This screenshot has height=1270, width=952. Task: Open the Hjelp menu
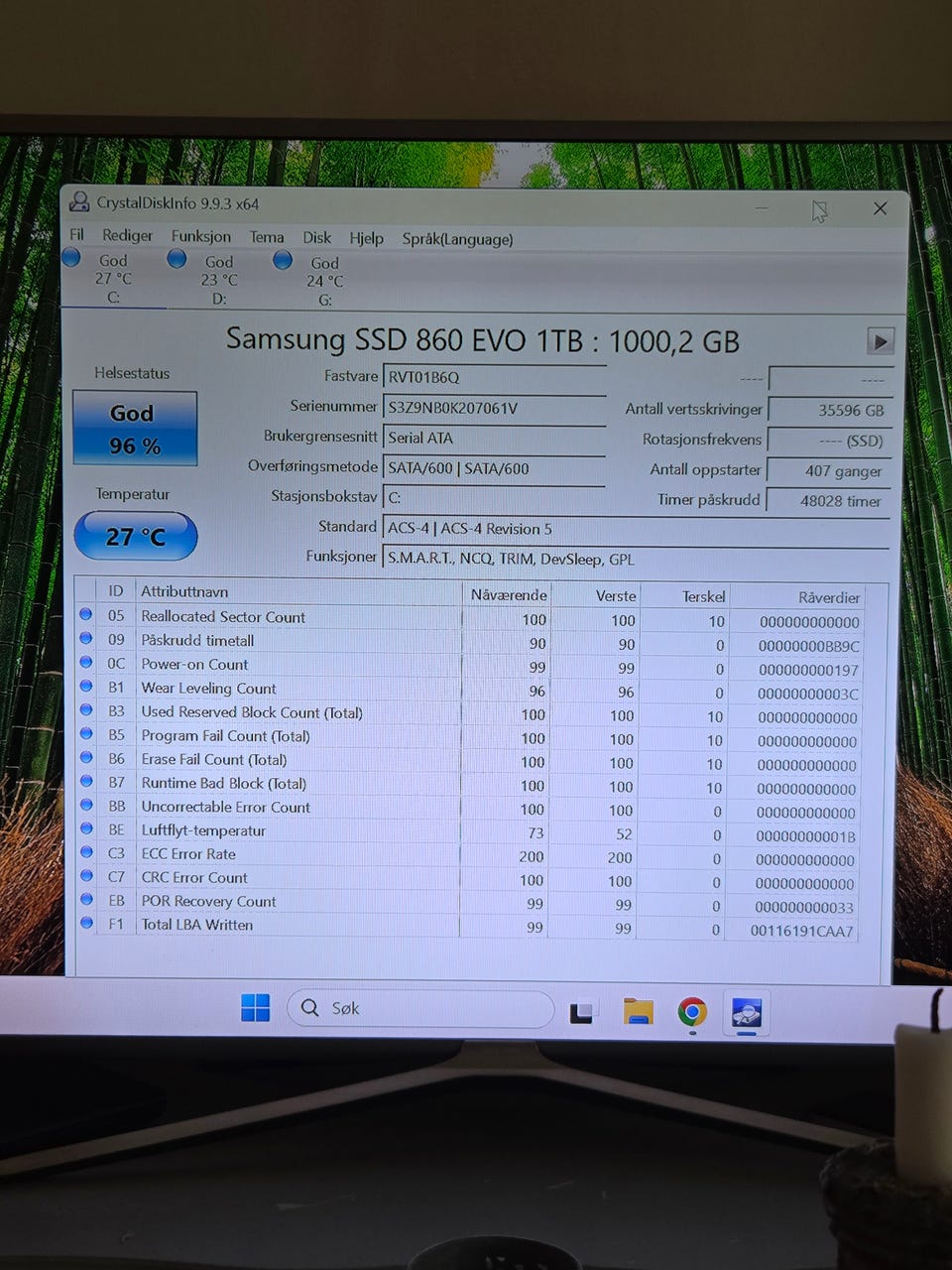(x=366, y=238)
